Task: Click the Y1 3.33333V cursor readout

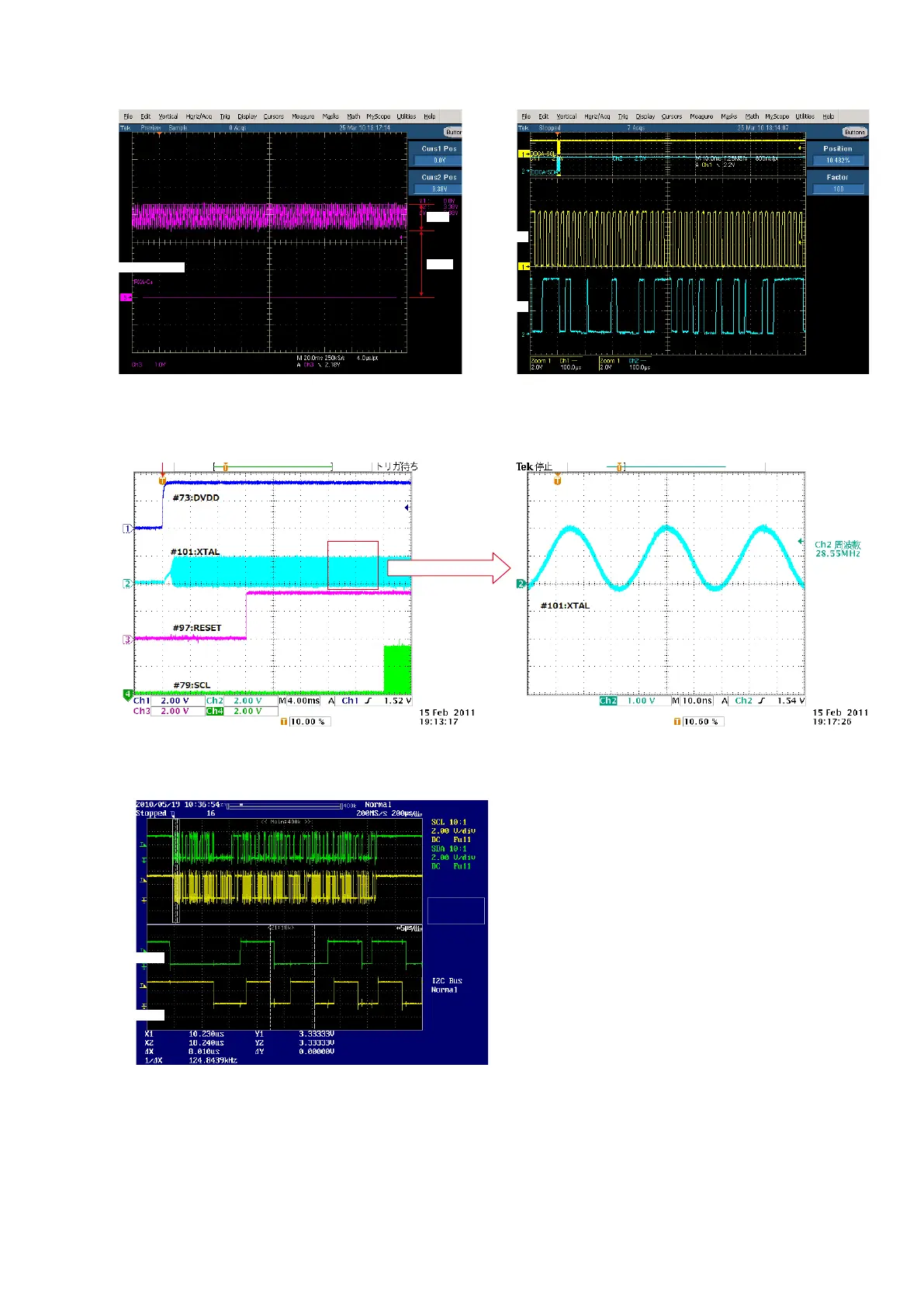Action: [x=295, y=1034]
